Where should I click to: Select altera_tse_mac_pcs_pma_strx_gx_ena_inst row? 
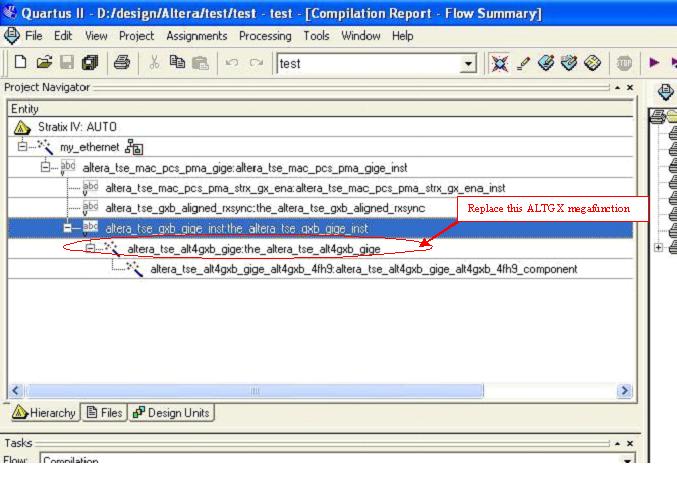point(320,188)
